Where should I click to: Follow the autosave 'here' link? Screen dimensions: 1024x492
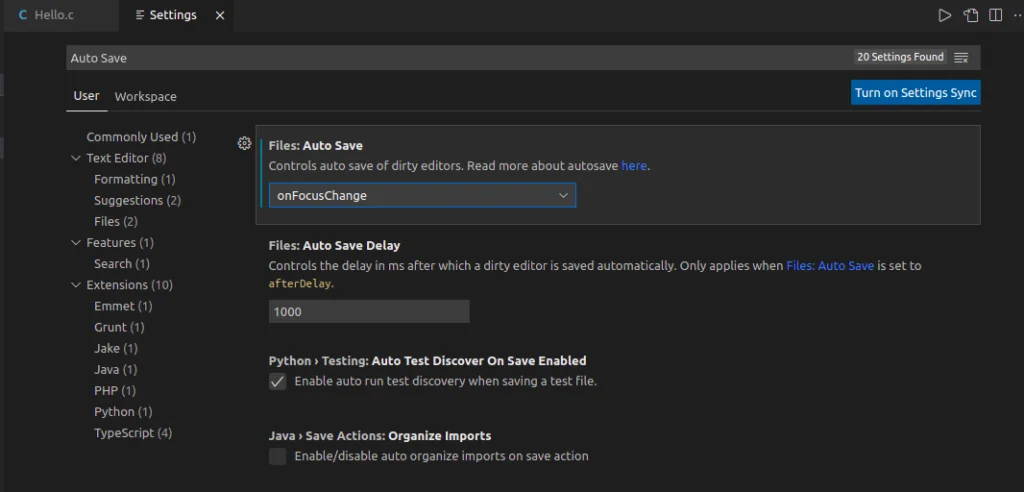click(634, 166)
